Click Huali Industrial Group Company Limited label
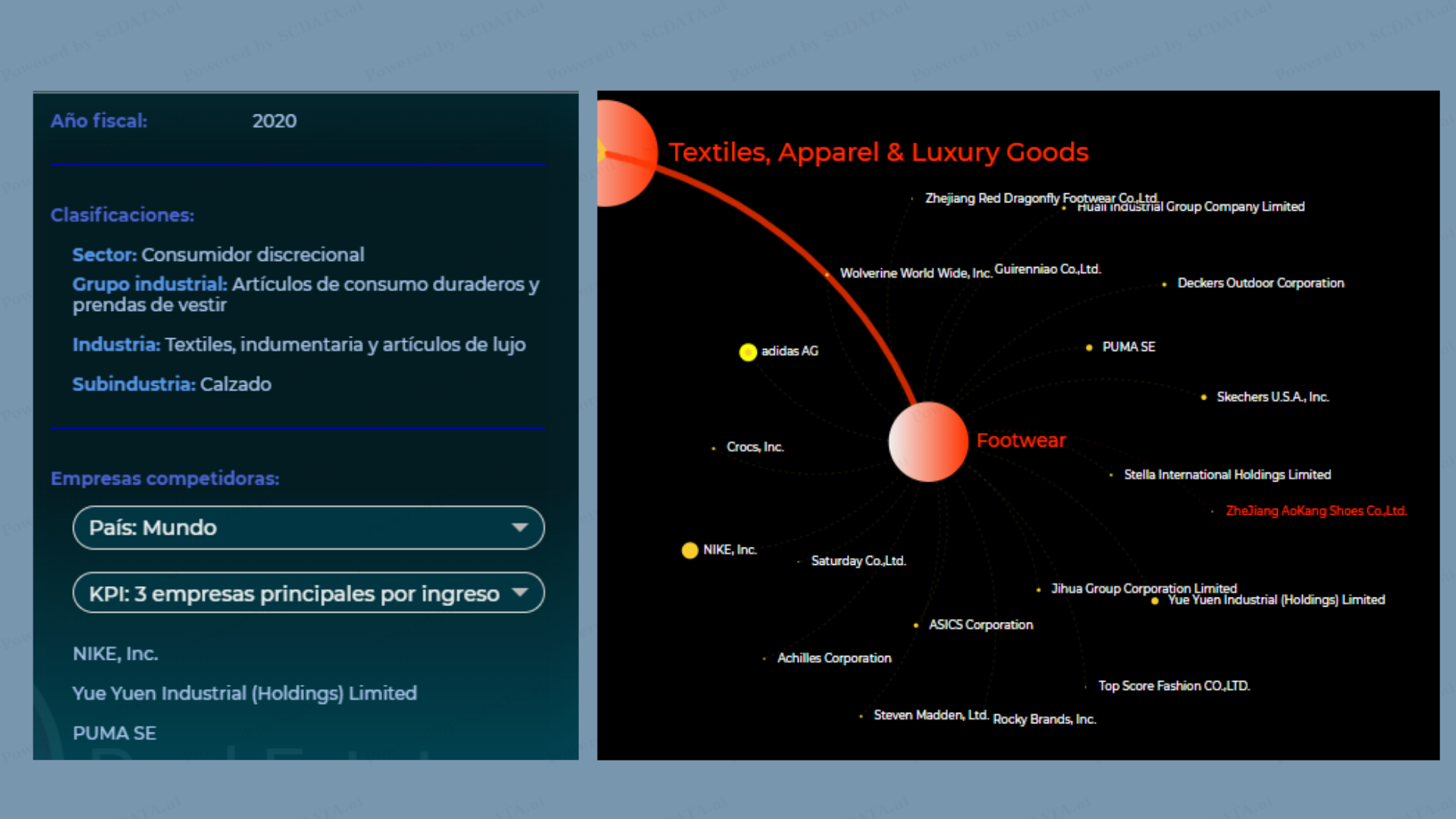 pos(1191,207)
